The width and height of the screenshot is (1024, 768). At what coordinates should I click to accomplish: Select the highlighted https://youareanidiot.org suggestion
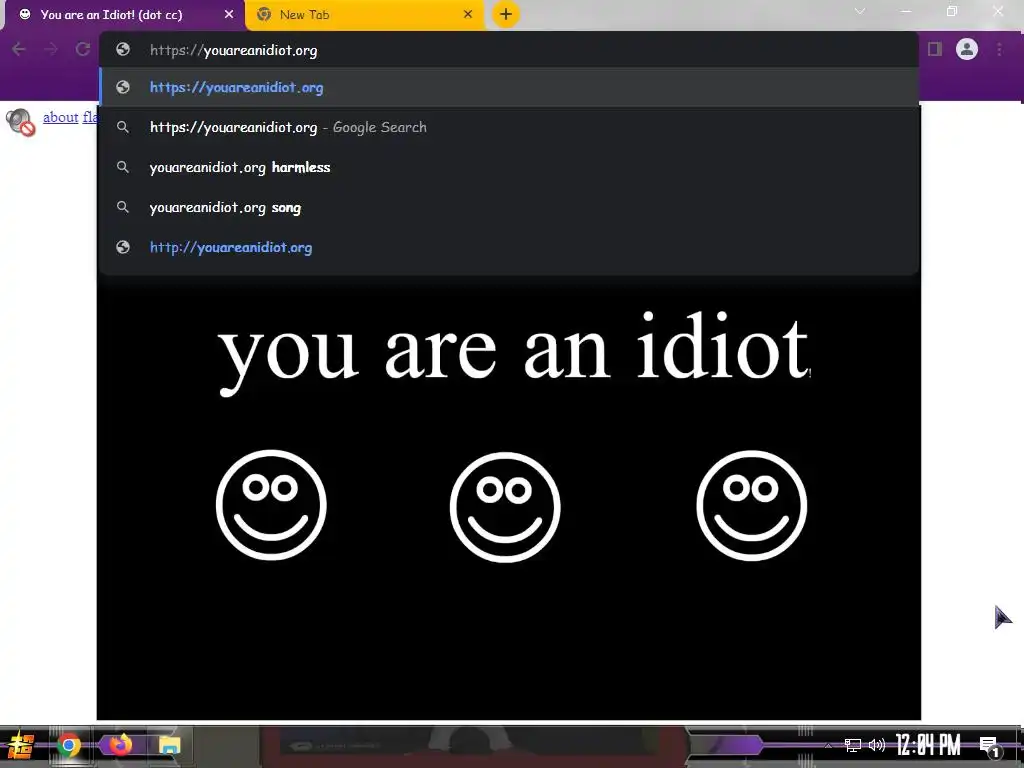coord(509,88)
